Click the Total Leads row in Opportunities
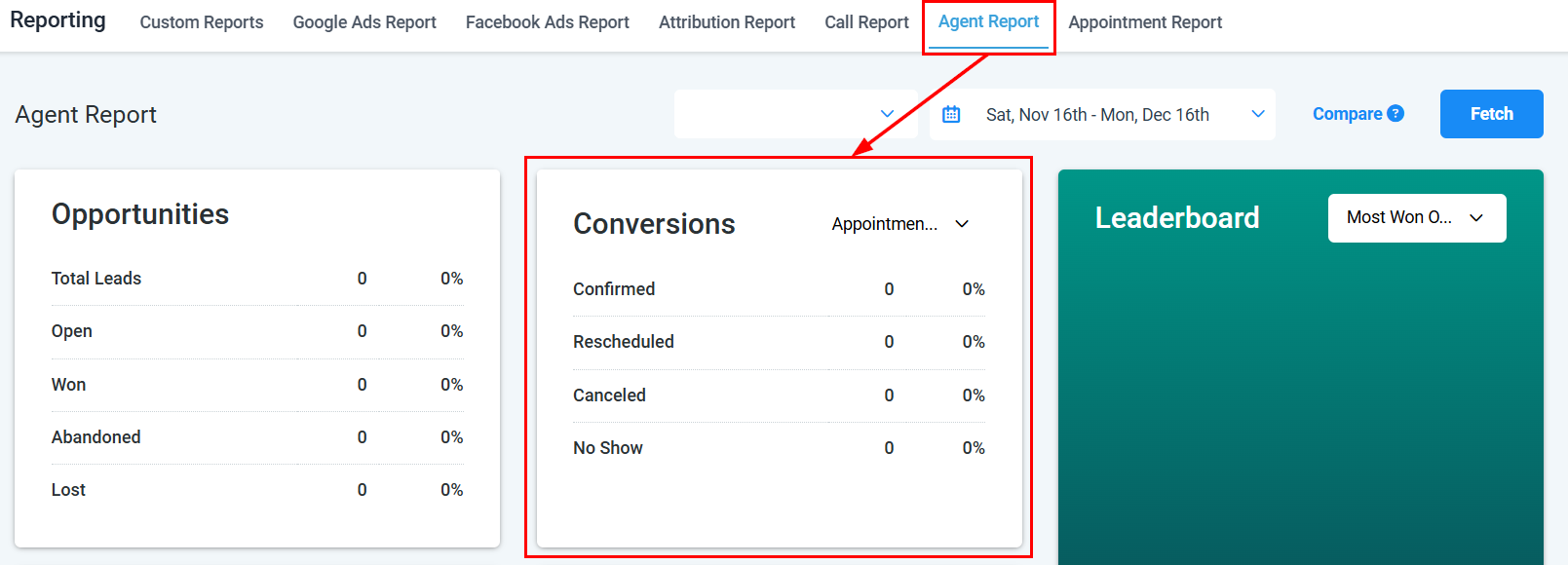The image size is (1568, 565). click(x=96, y=279)
